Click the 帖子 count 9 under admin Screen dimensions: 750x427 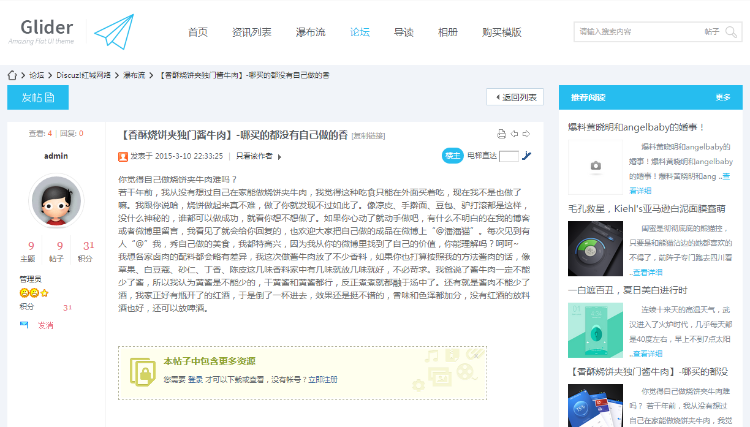(60, 246)
